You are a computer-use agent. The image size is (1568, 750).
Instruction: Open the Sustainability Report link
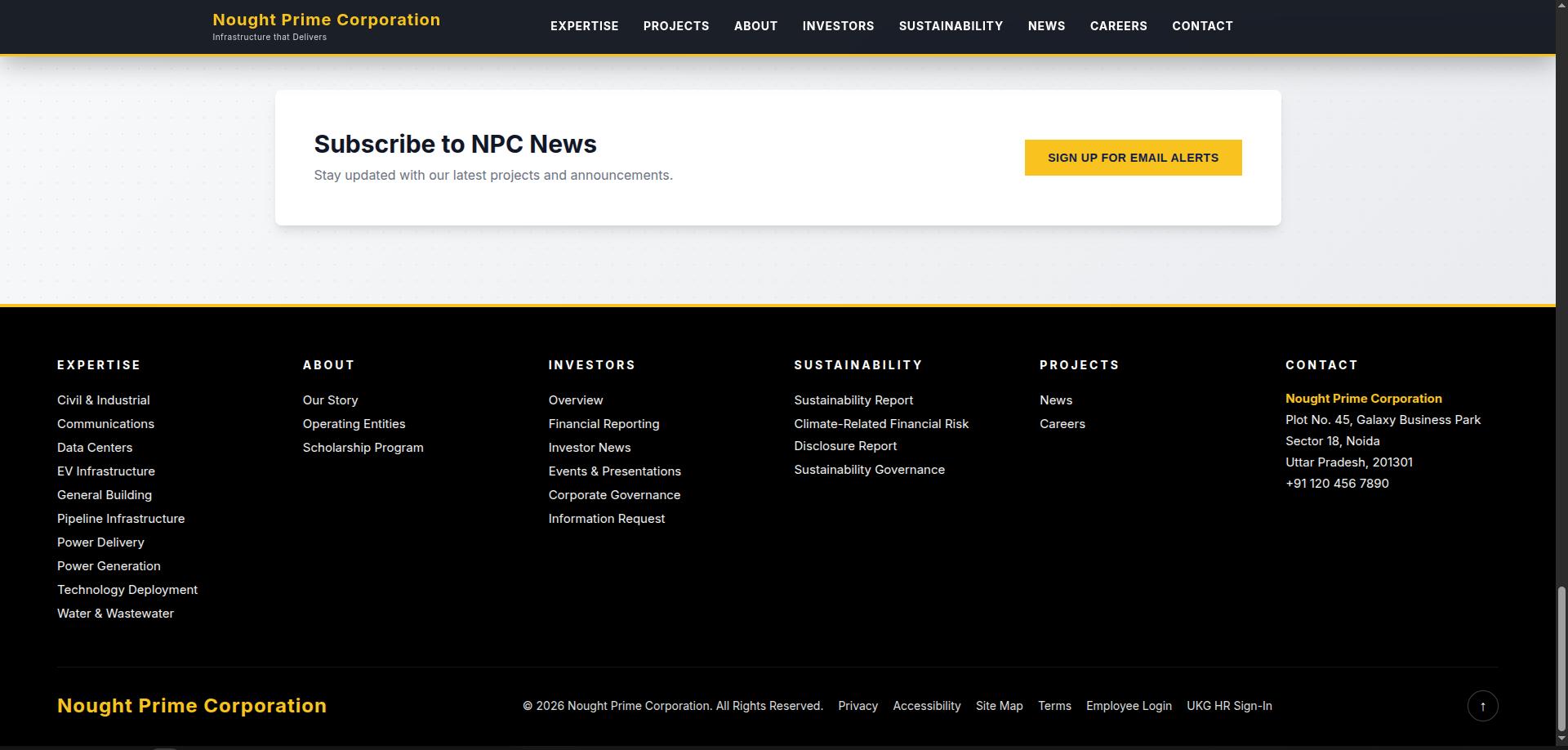coord(853,400)
